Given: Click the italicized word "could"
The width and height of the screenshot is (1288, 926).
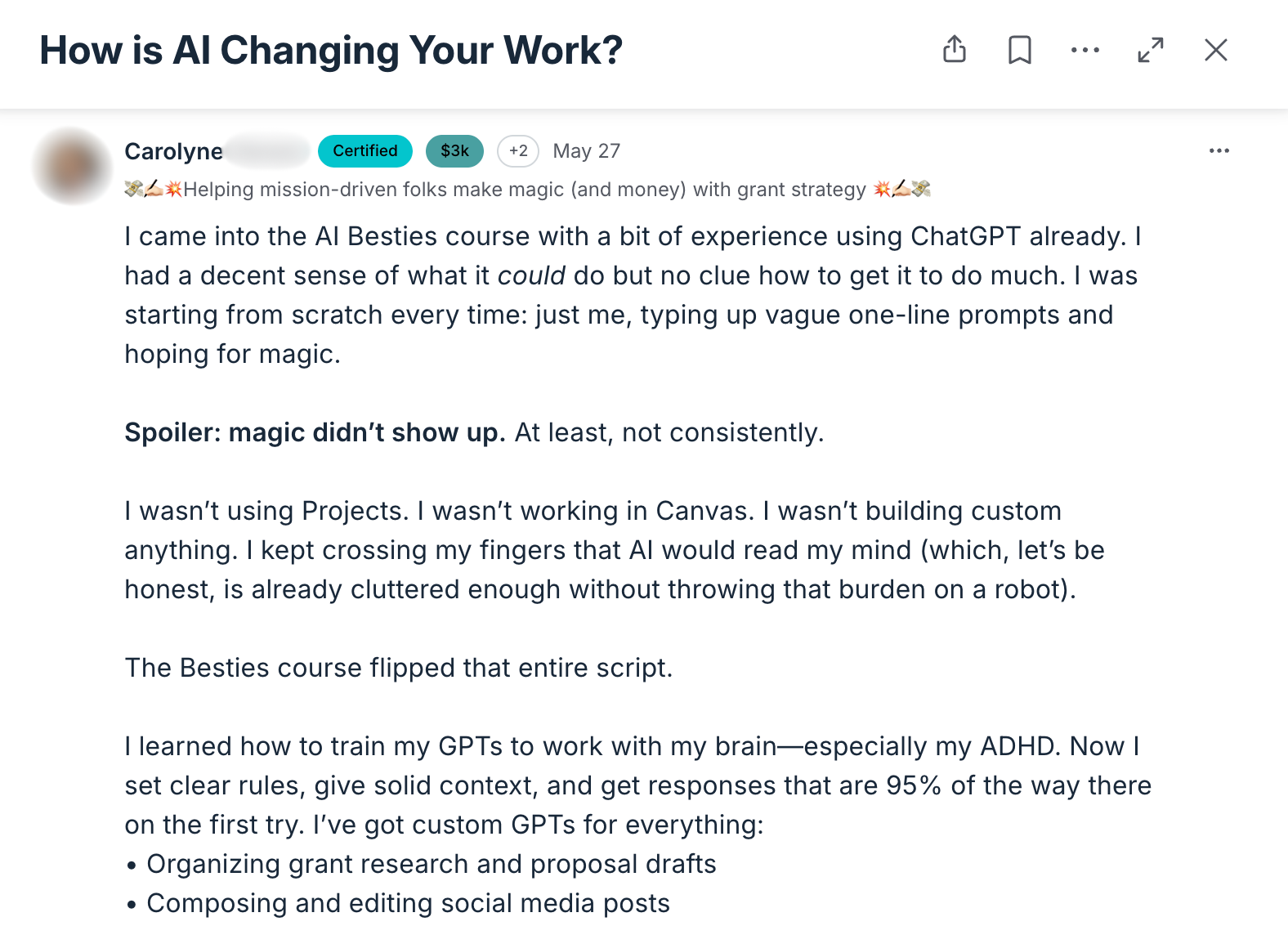Looking at the screenshot, I should pos(531,275).
